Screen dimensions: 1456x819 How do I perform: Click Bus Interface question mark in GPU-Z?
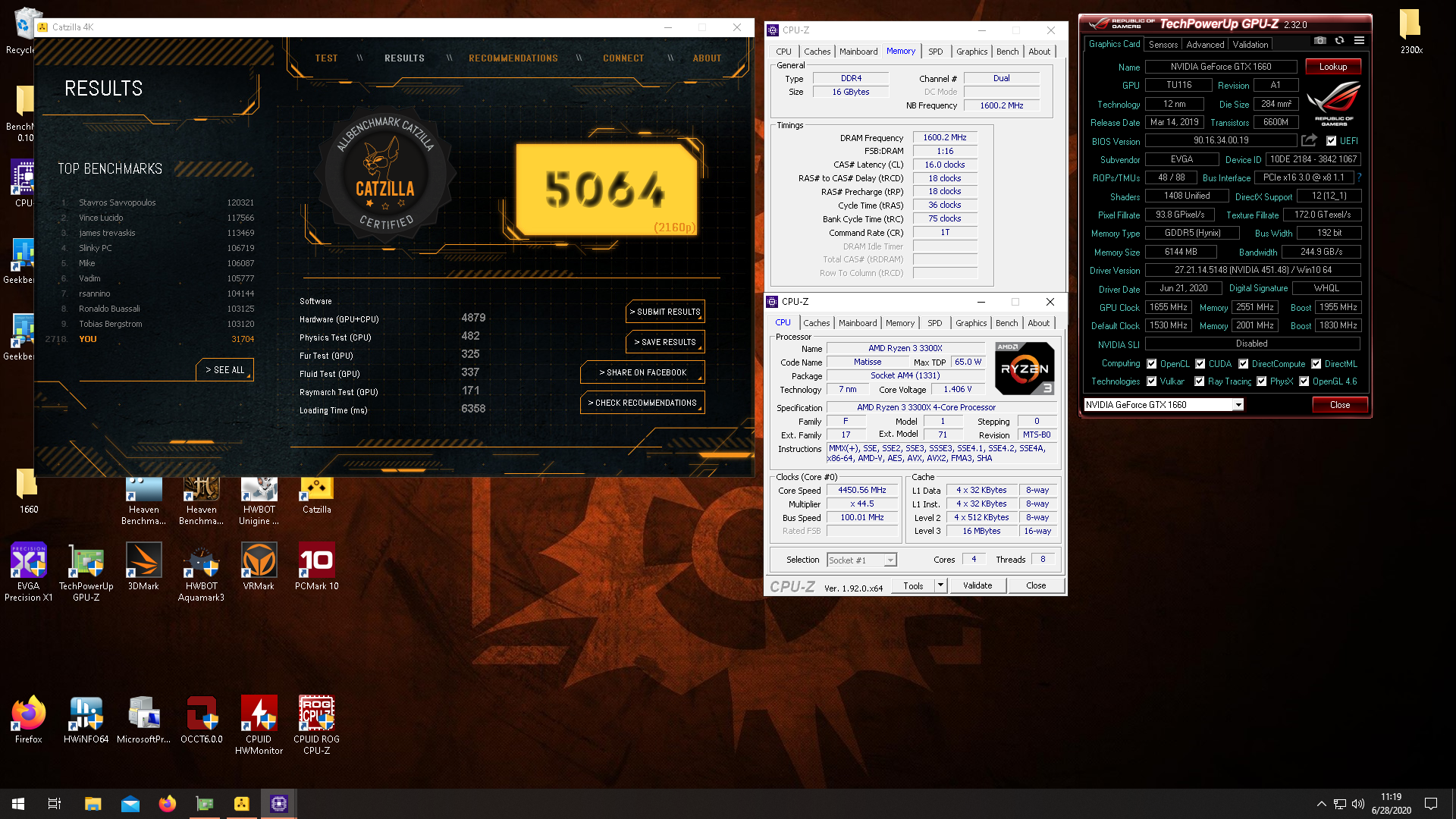(x=1360, y=177)
